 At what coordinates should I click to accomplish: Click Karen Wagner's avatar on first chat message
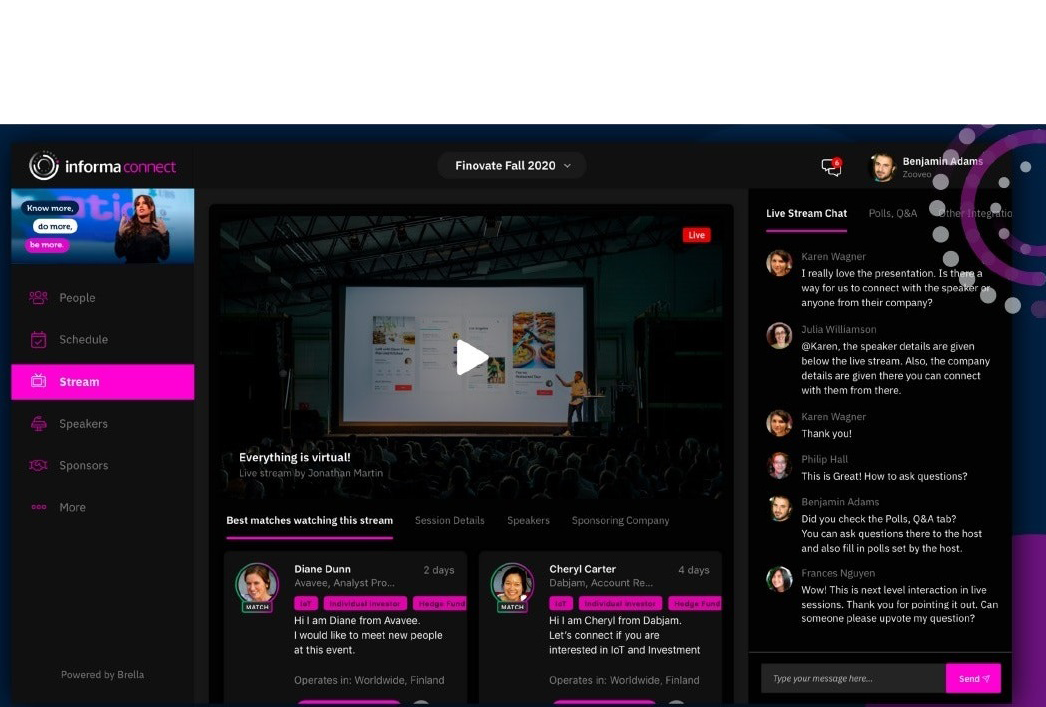(x=779, y=263)
